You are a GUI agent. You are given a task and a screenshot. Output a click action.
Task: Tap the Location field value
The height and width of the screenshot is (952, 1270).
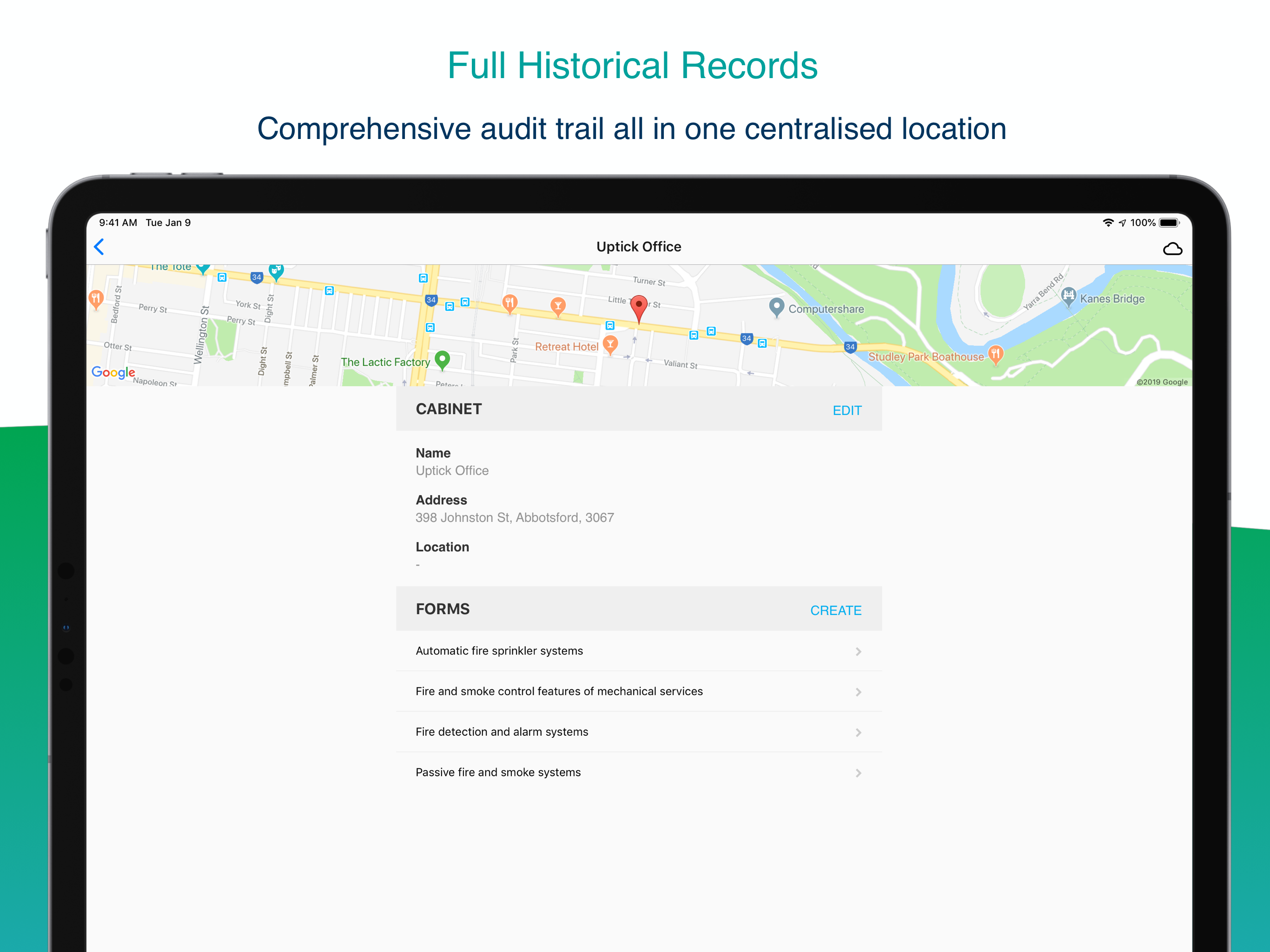418,565
